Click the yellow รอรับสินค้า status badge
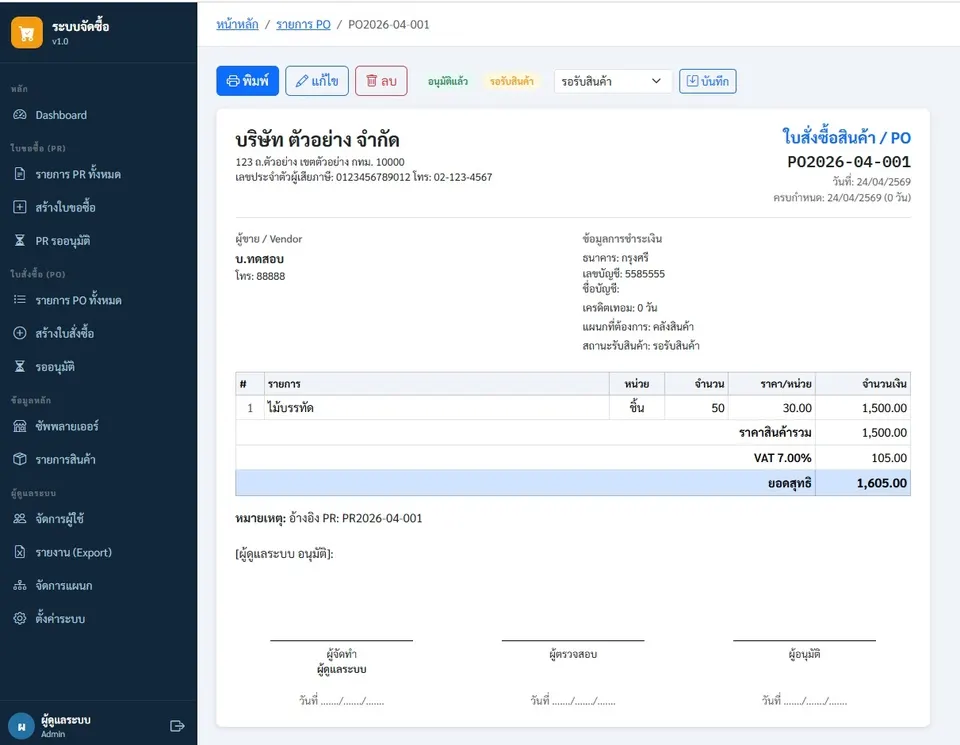 coord(511,81)
